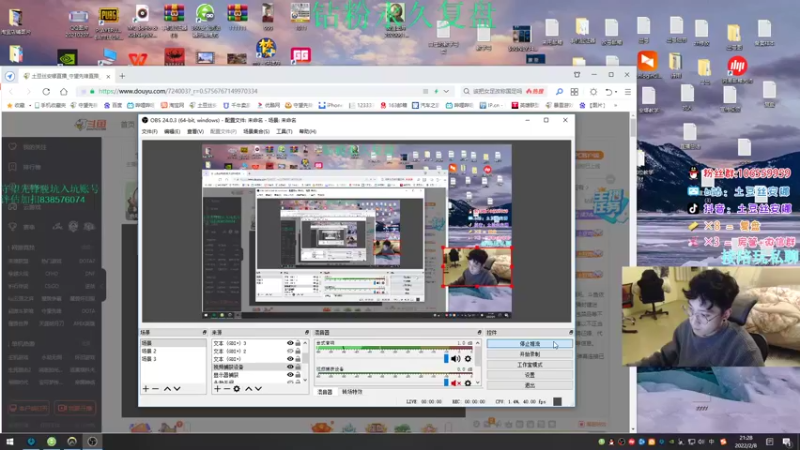Screen dimensions: 800x450
Task: Click the webcam source in OBS preview
Action: pyautogui.click(x=477, y=267)
